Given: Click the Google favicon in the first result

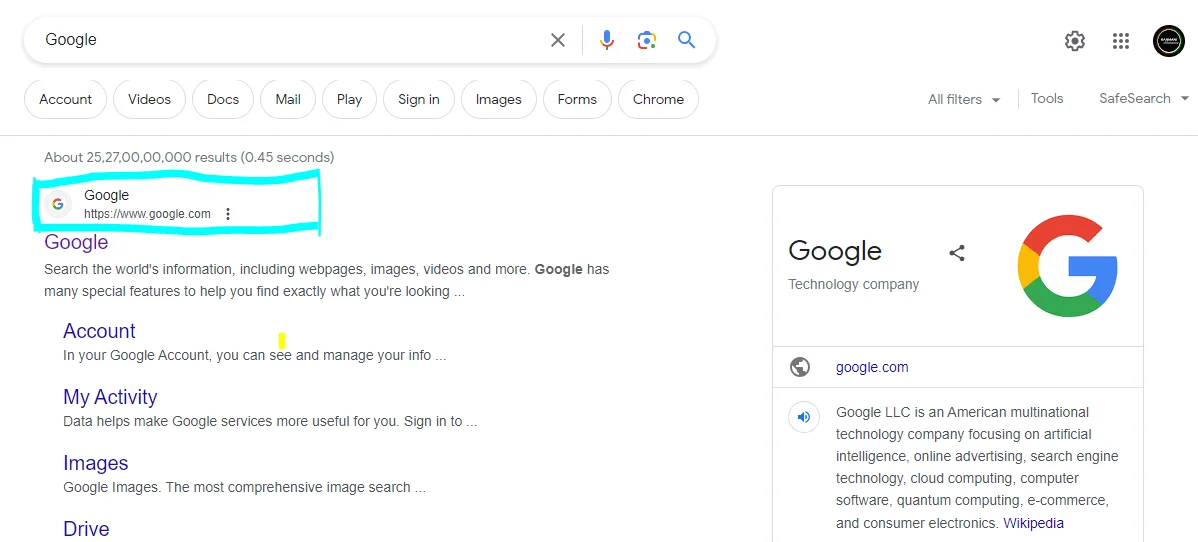Looking at the screenshot, I should click(x=58, y=204).
